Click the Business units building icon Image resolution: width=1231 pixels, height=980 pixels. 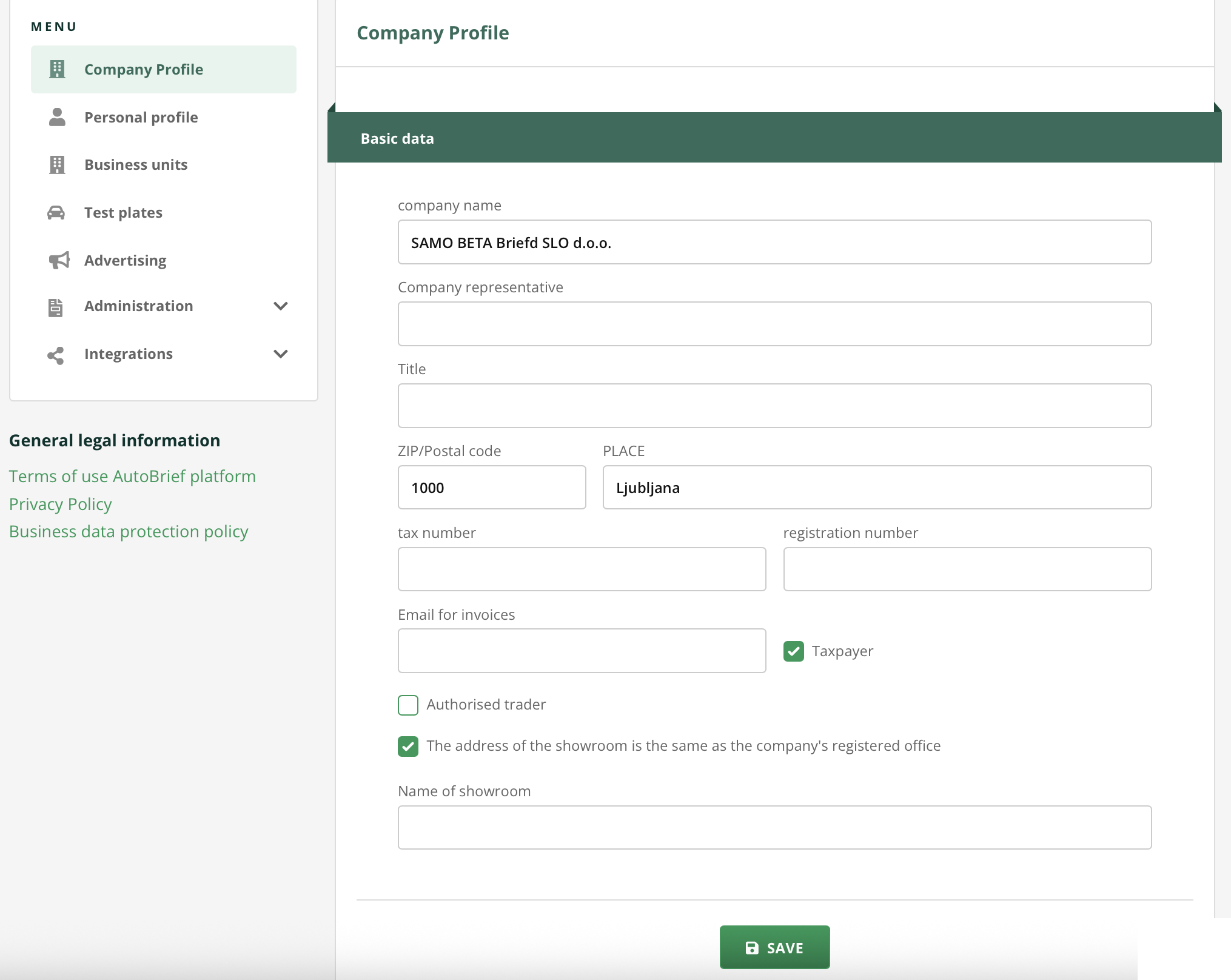[57, 164]
